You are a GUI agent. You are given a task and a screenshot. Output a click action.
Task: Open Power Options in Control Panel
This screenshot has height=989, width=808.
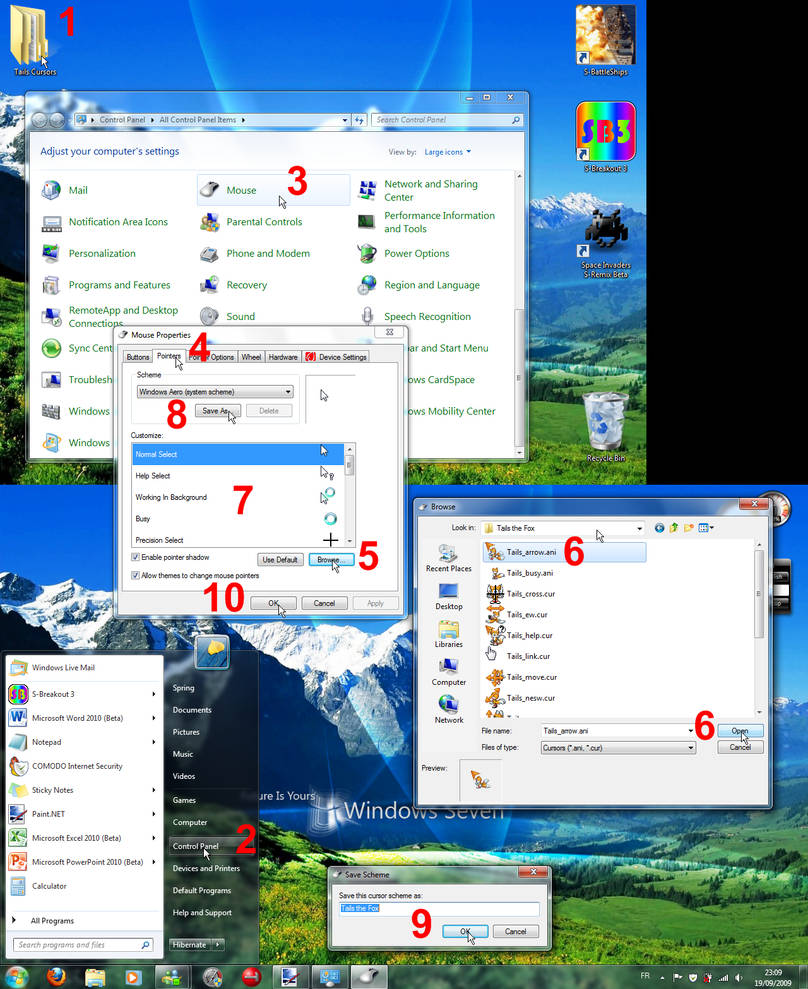pos(404,253)
